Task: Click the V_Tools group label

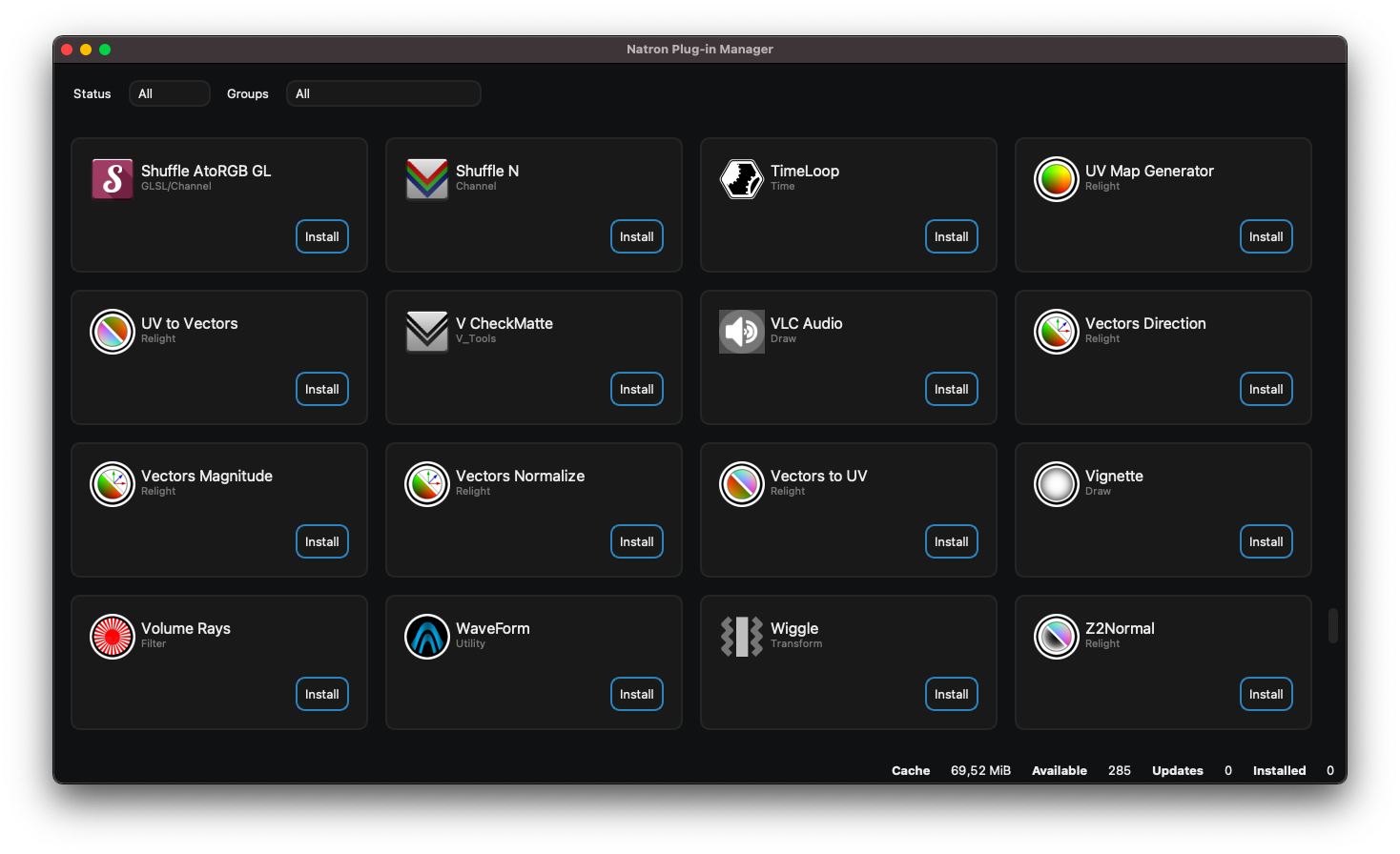Action: click(476, 338)
